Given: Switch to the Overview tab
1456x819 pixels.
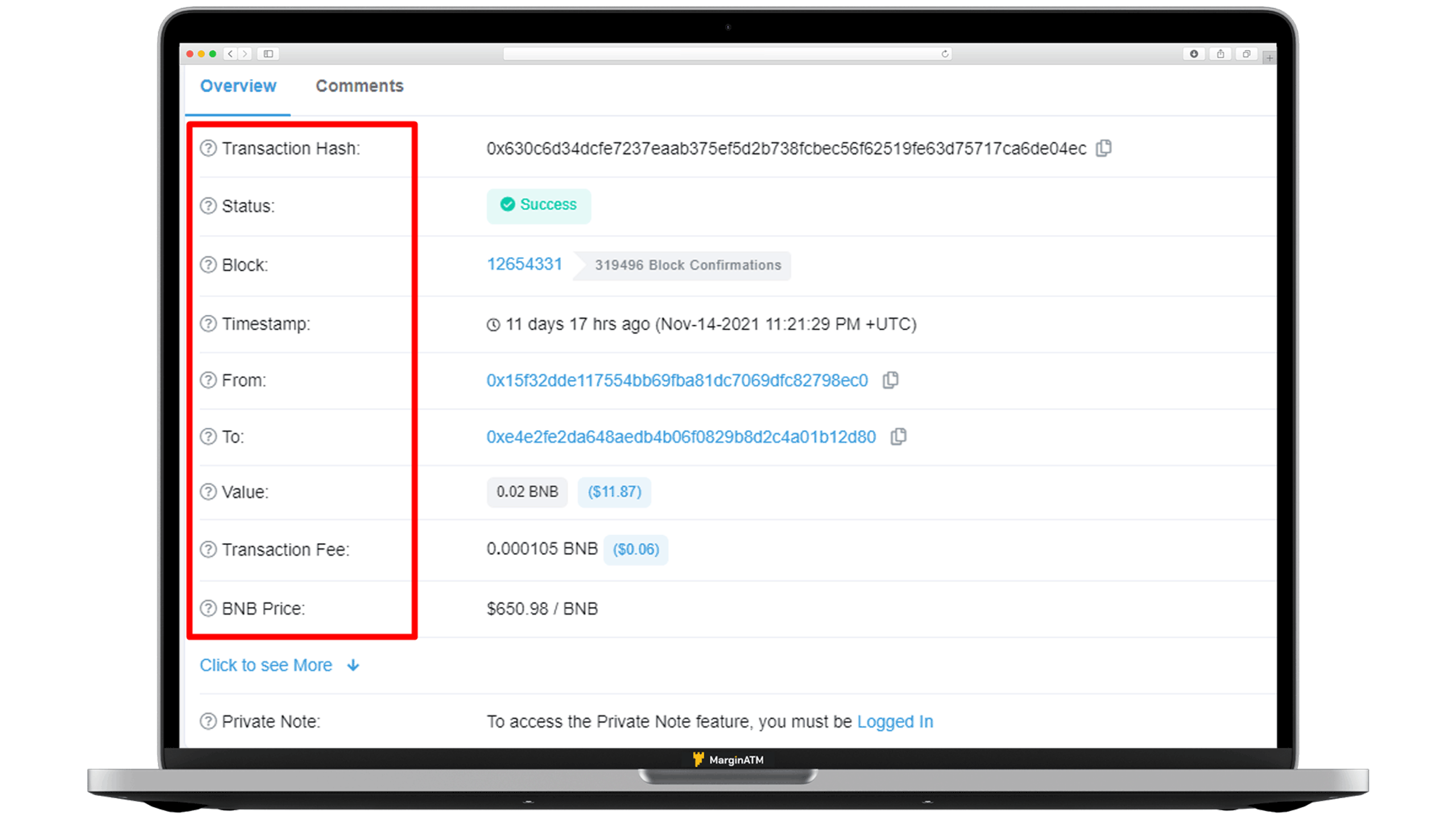Looking at the screenshot, I should (239, 86).
